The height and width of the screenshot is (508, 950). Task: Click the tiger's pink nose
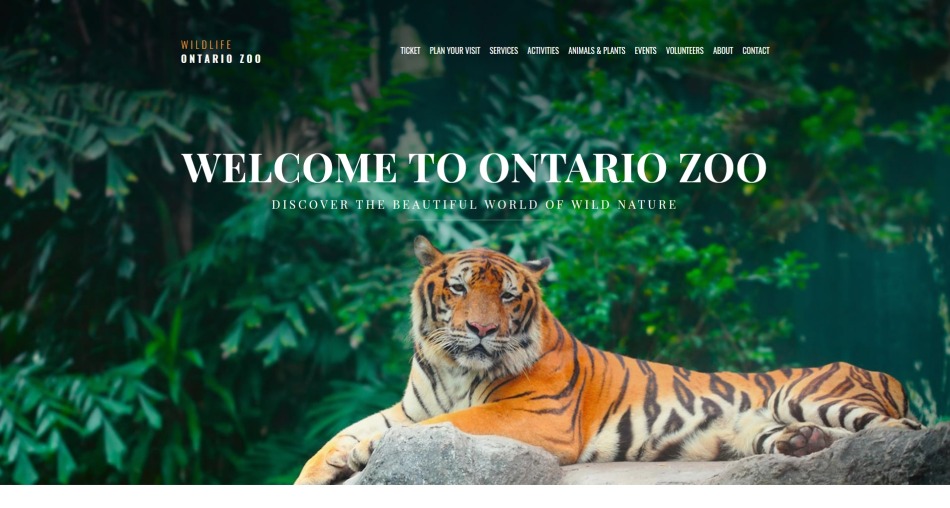pos(482,329)
